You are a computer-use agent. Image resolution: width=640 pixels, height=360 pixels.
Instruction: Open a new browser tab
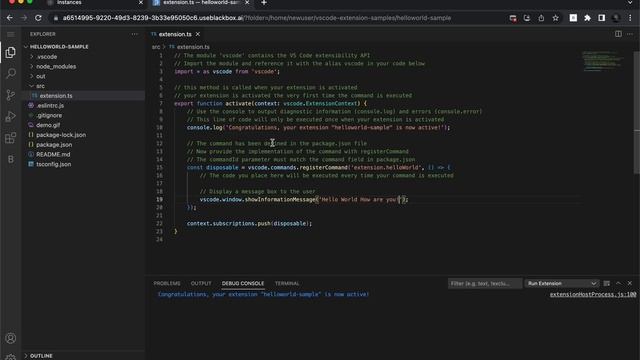click(264, 3)
